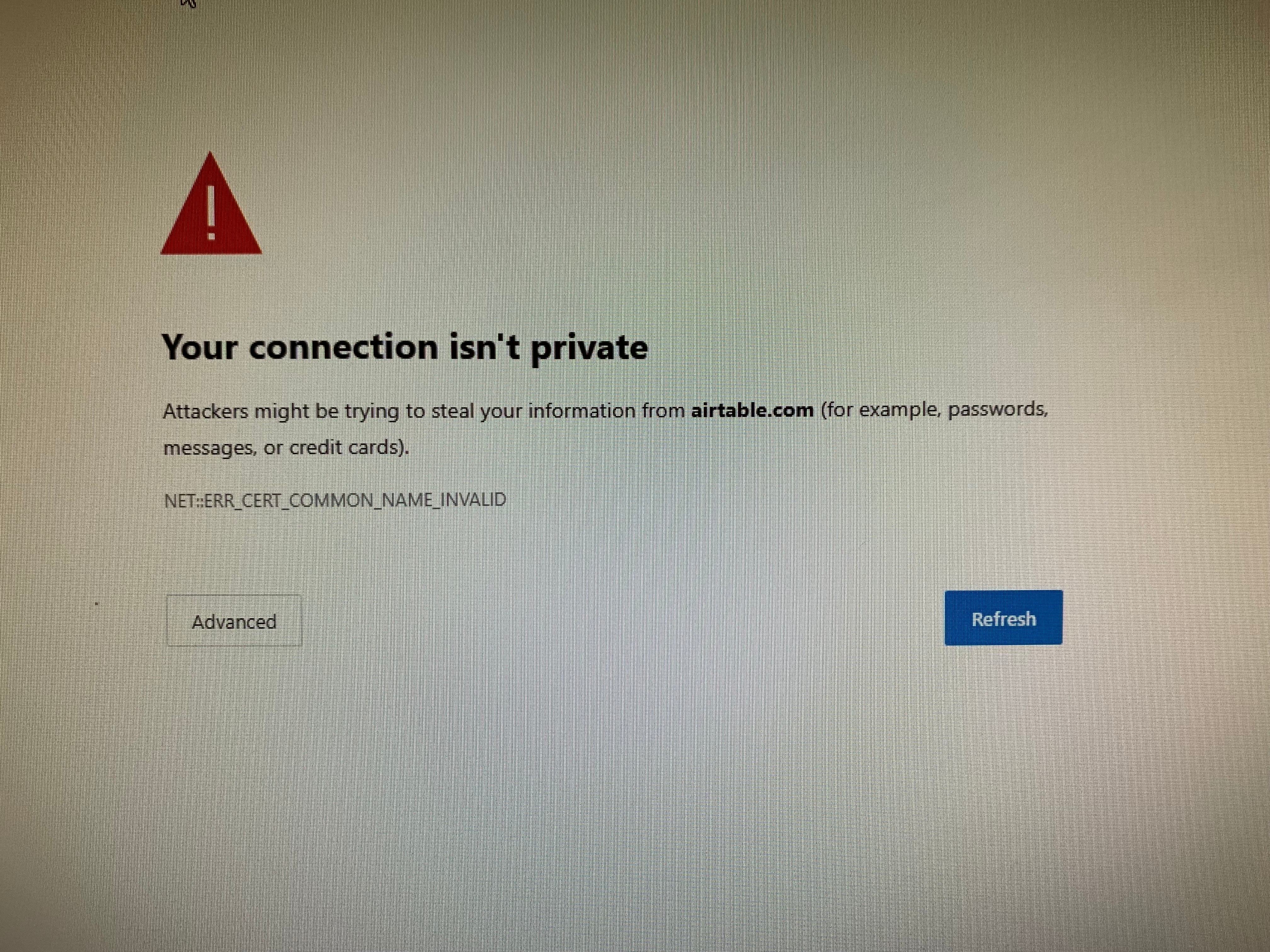Click the NET::ERR_CERT_COMMON_NAME_INVALID error code
1270x952 pixels.
(335, 500)
